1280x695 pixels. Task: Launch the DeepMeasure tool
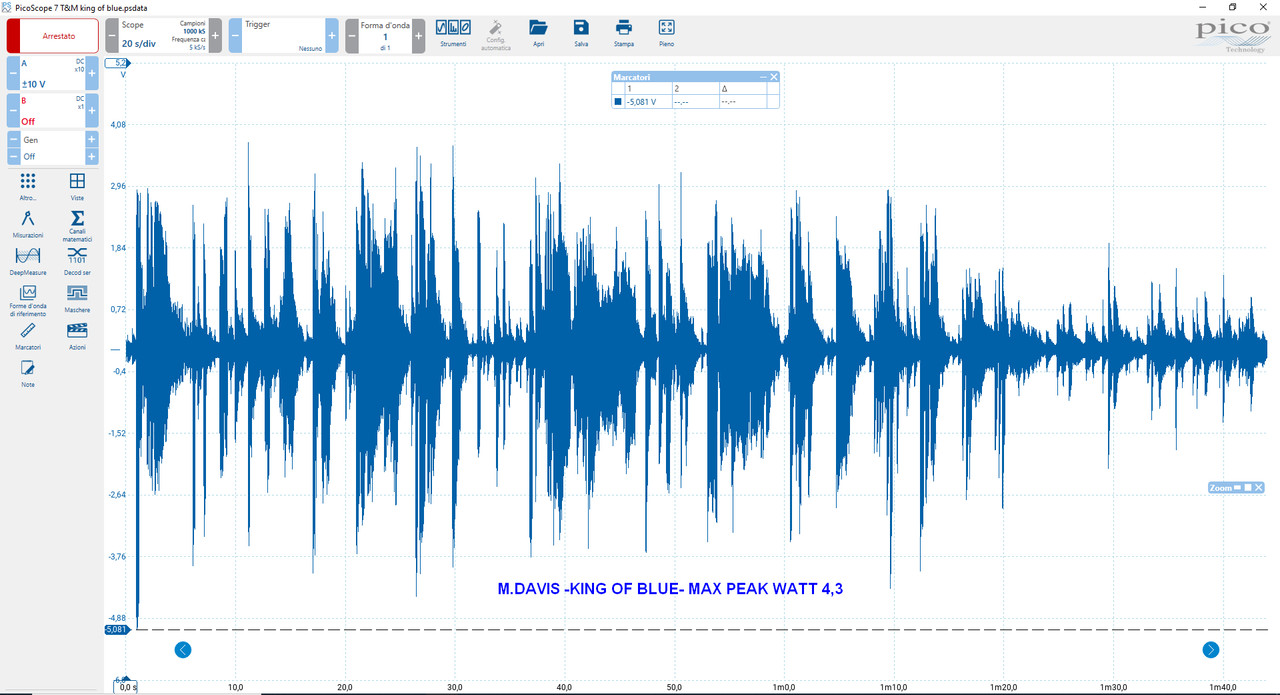point(28,261)
